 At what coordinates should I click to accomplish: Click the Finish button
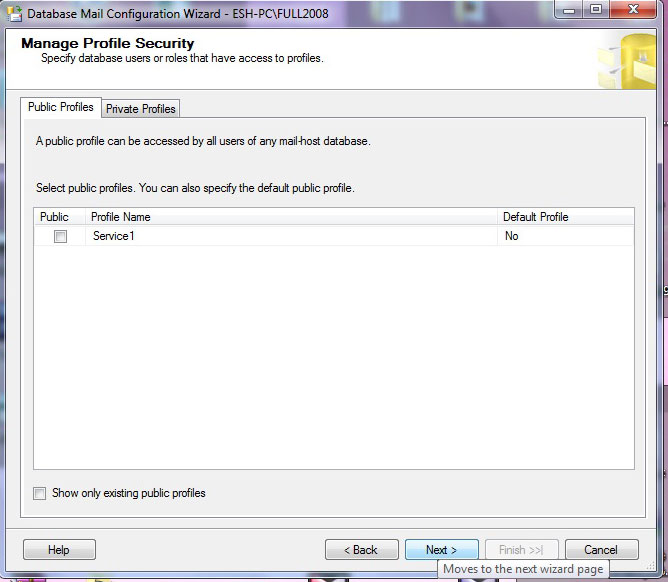click(x=521, y=549)
